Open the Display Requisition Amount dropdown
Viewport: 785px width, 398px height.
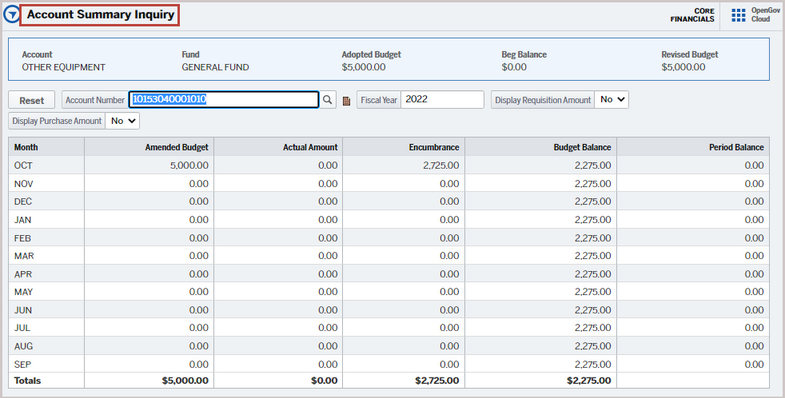point(611,99)
